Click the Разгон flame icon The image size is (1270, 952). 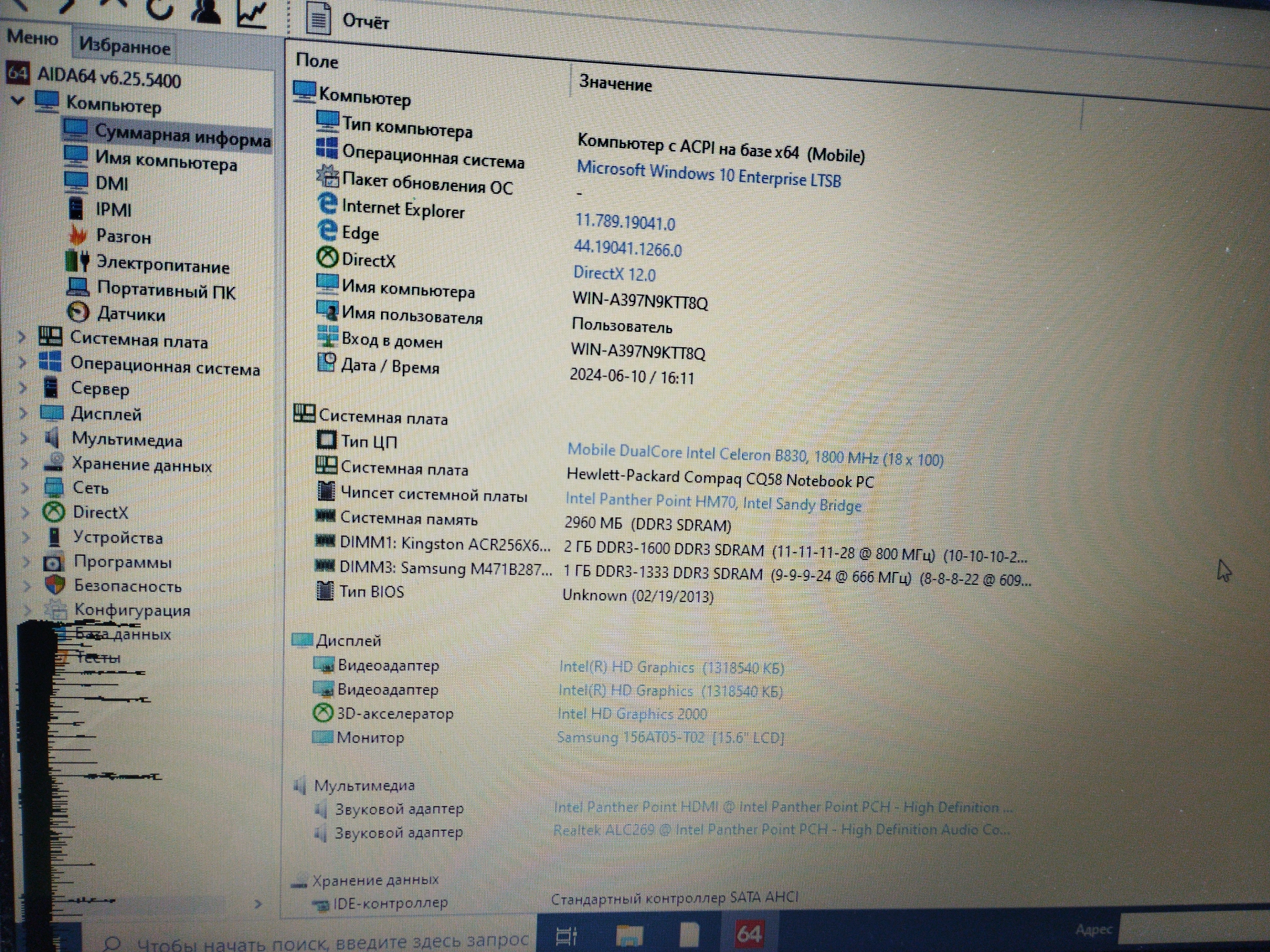coord(77,235)
